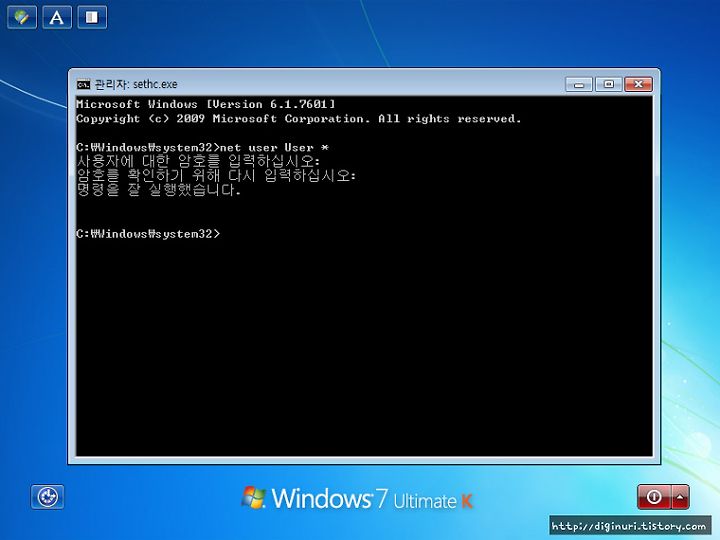The image size is (720, 540).
Task: Open the Ease of Access button
Action: pyautogui.click(x=48, y=497)
